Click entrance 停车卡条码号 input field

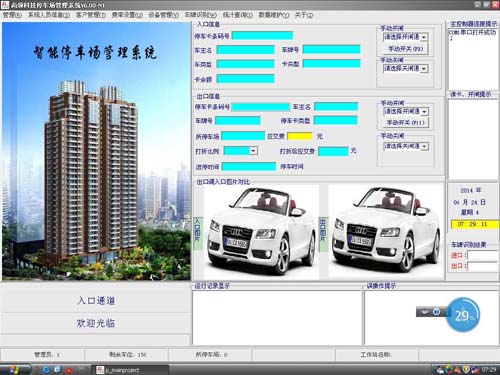coord(262,36)
